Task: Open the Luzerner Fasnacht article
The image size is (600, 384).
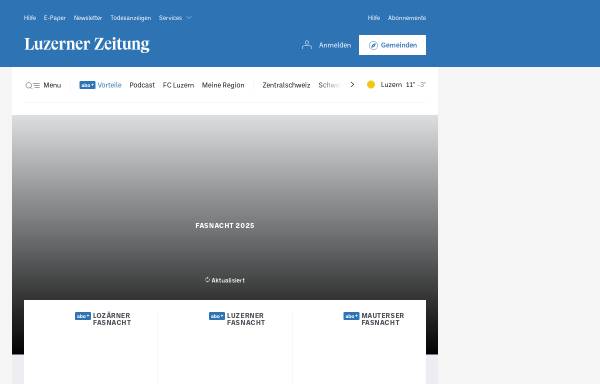Action: pos(246,319)
